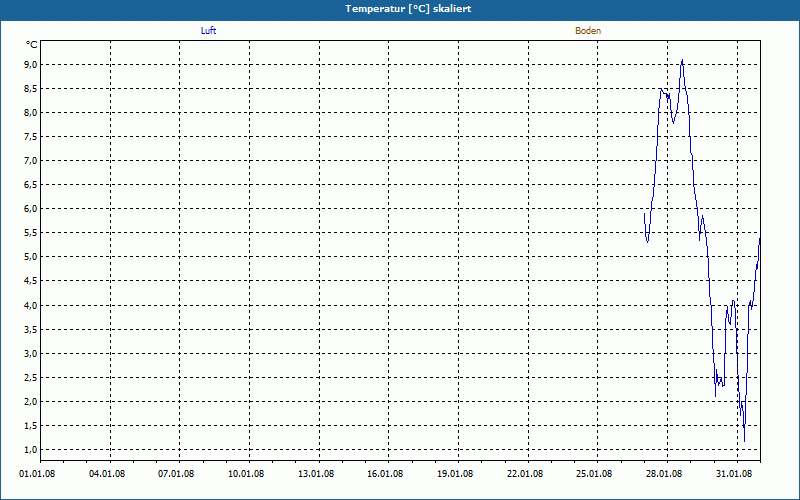Click the blue curve peak above 9,0
The height and width of the screenshot is (500, 800).
click(x=682, y=61)
